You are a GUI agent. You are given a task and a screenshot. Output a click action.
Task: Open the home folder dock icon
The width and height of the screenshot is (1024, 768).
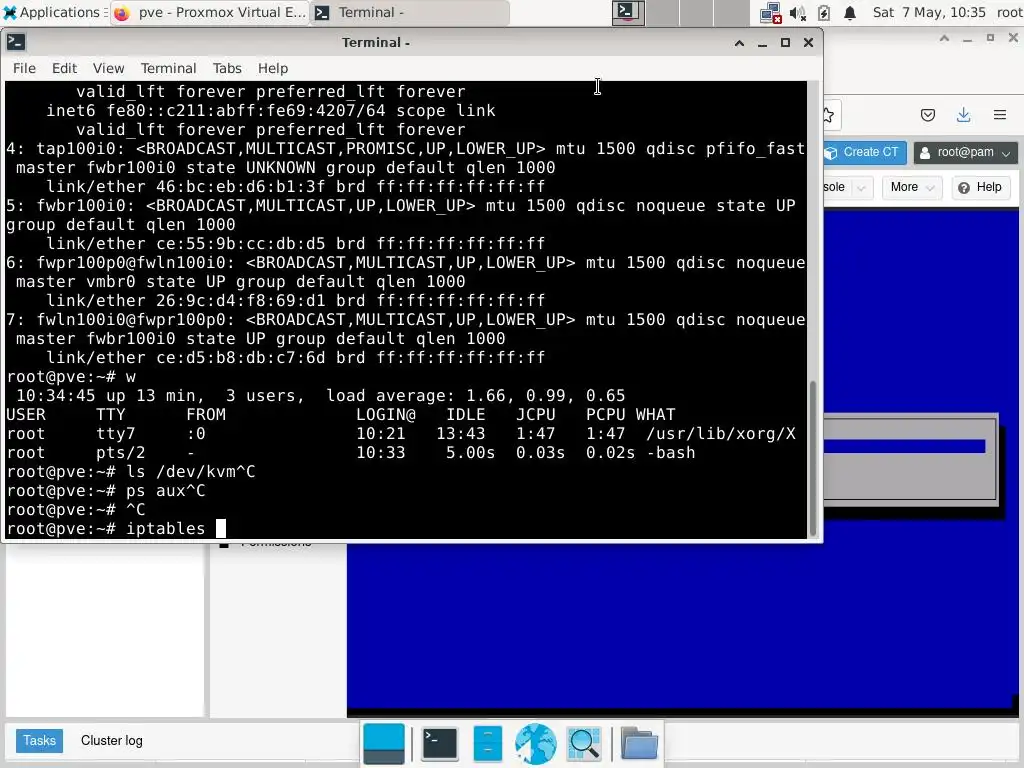639,743
